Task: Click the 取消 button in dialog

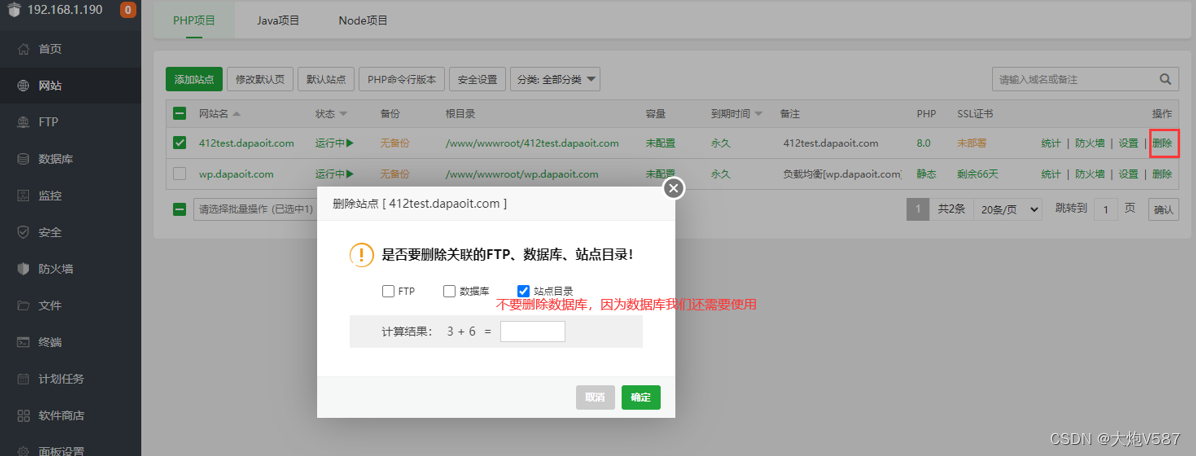Action: coord(595,397)
